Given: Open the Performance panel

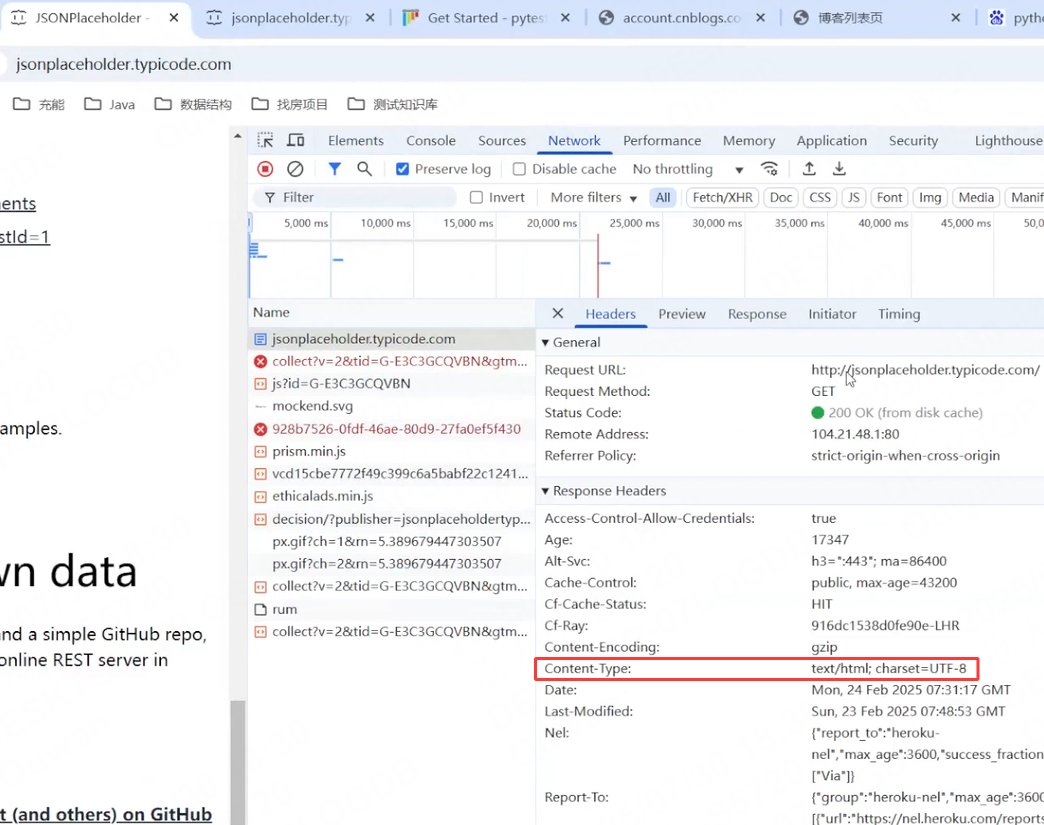Looking at the screenshot, I should coord(662,140).
